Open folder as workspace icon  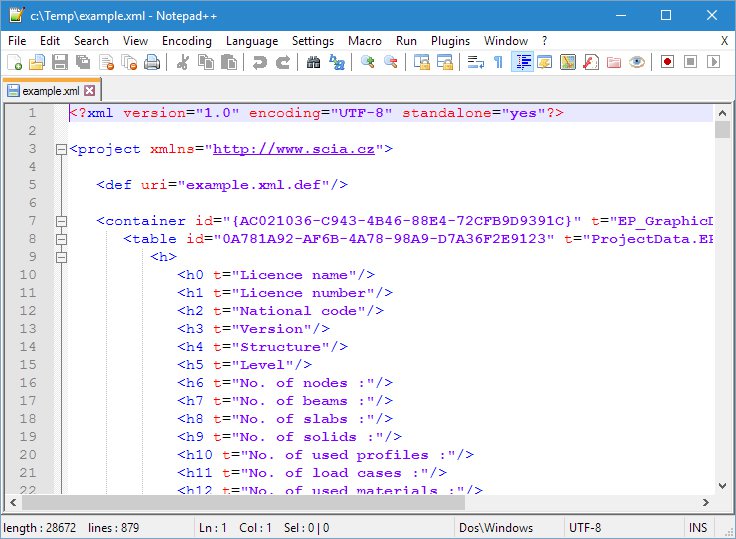[613, 62]
